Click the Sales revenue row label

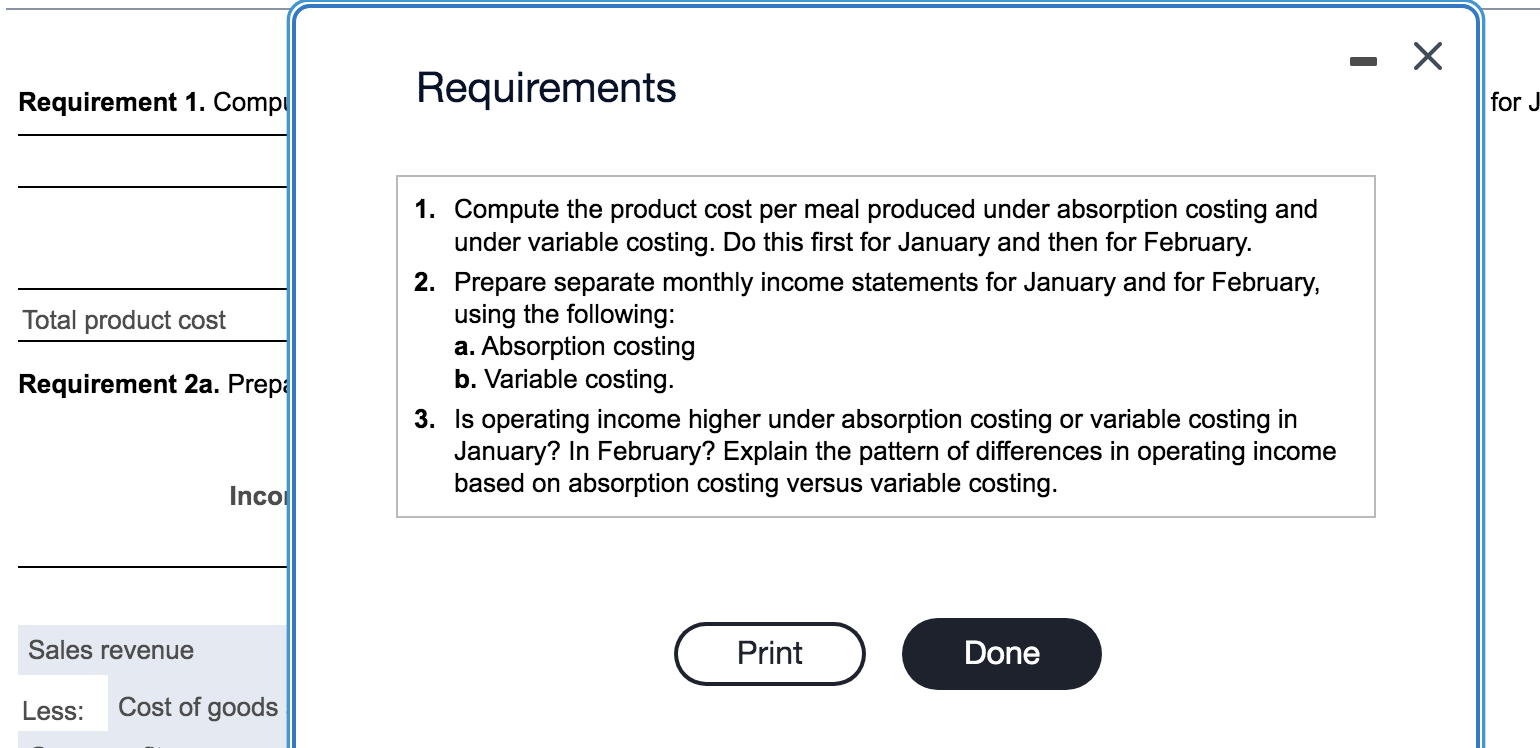[x=110, y=650]
